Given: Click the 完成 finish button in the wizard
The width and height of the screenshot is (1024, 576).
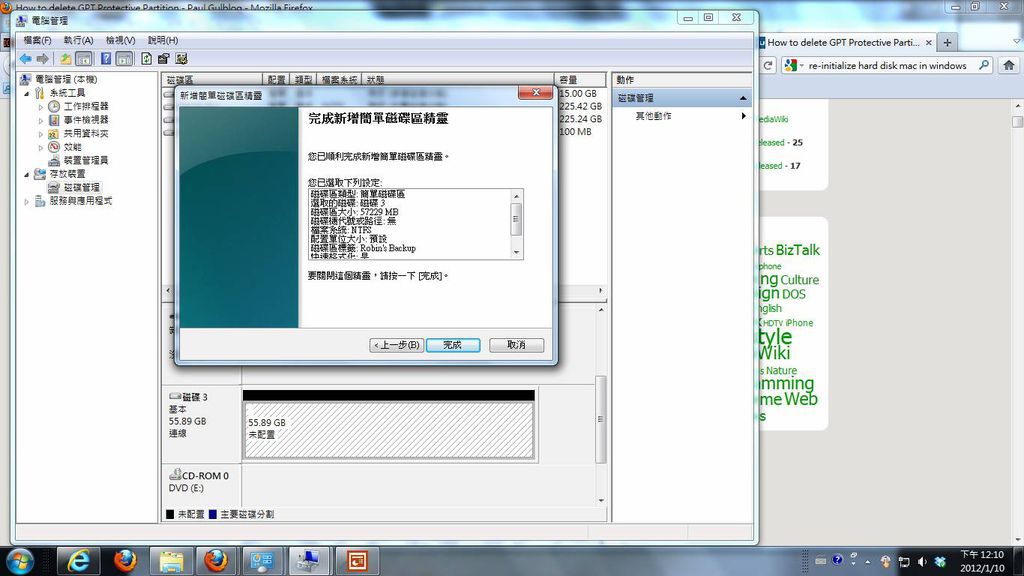Looking at the screenshot, I should coord(453,345).
